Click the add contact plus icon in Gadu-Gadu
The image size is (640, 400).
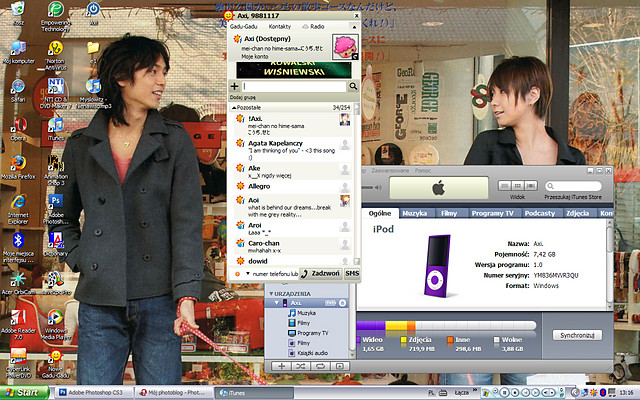point(234,86)
